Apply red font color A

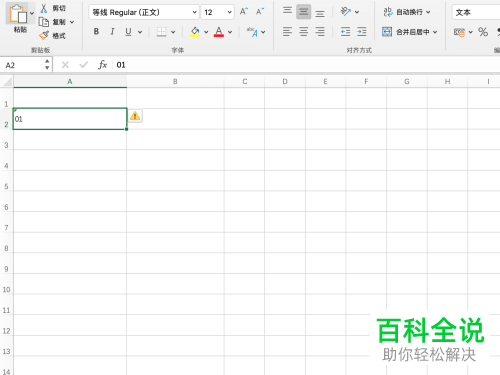click(219, 32)
